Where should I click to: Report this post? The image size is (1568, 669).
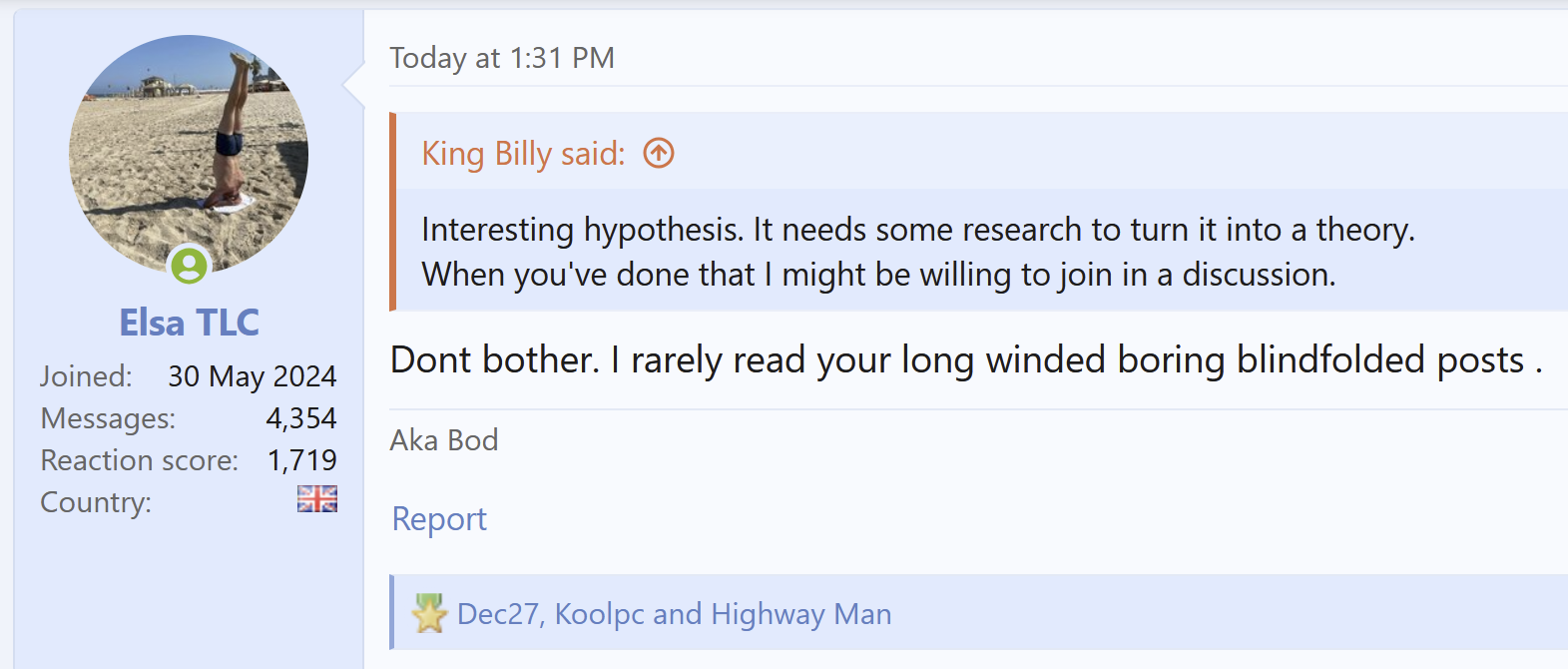tap(439, 519)
